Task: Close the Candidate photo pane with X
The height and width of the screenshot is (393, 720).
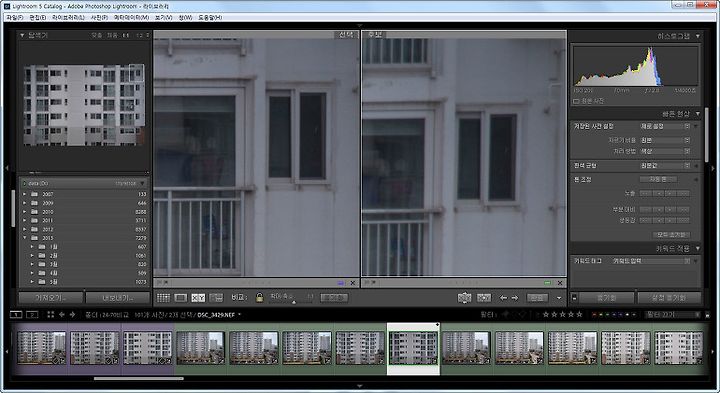Action: 560,283
